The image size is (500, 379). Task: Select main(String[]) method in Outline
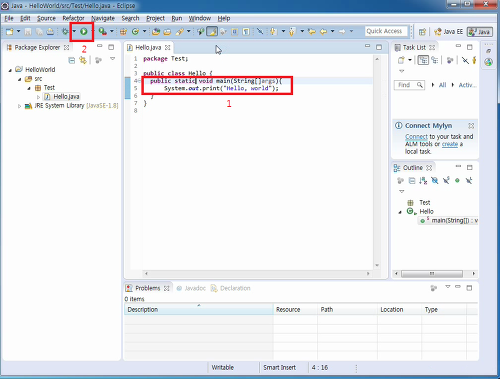click(x=449, y=221)
